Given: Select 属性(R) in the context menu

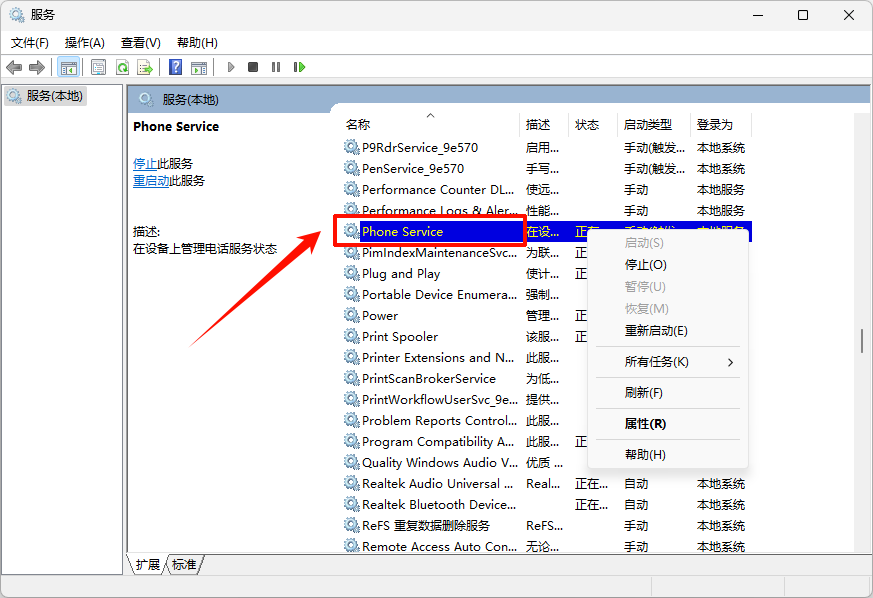Looking at the screenshot, I should click(x=645, y=424).
